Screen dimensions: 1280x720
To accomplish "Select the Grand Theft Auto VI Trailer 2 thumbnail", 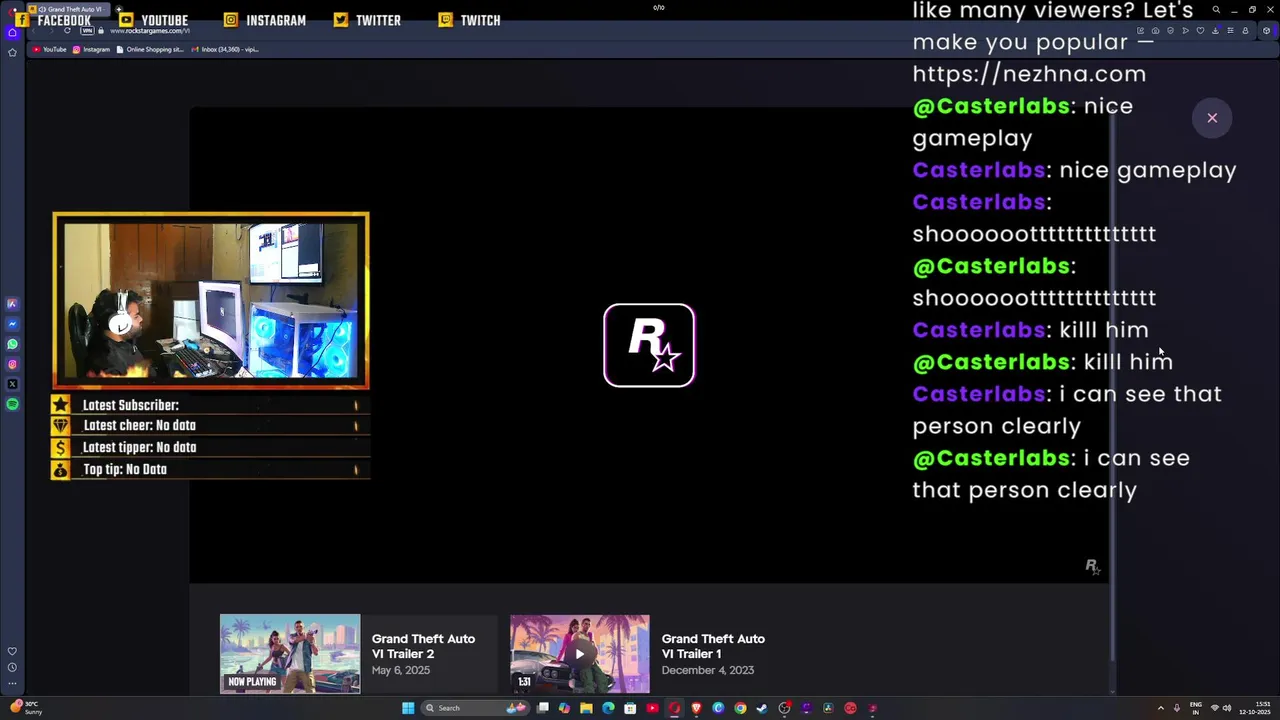I will coord(290,654).
